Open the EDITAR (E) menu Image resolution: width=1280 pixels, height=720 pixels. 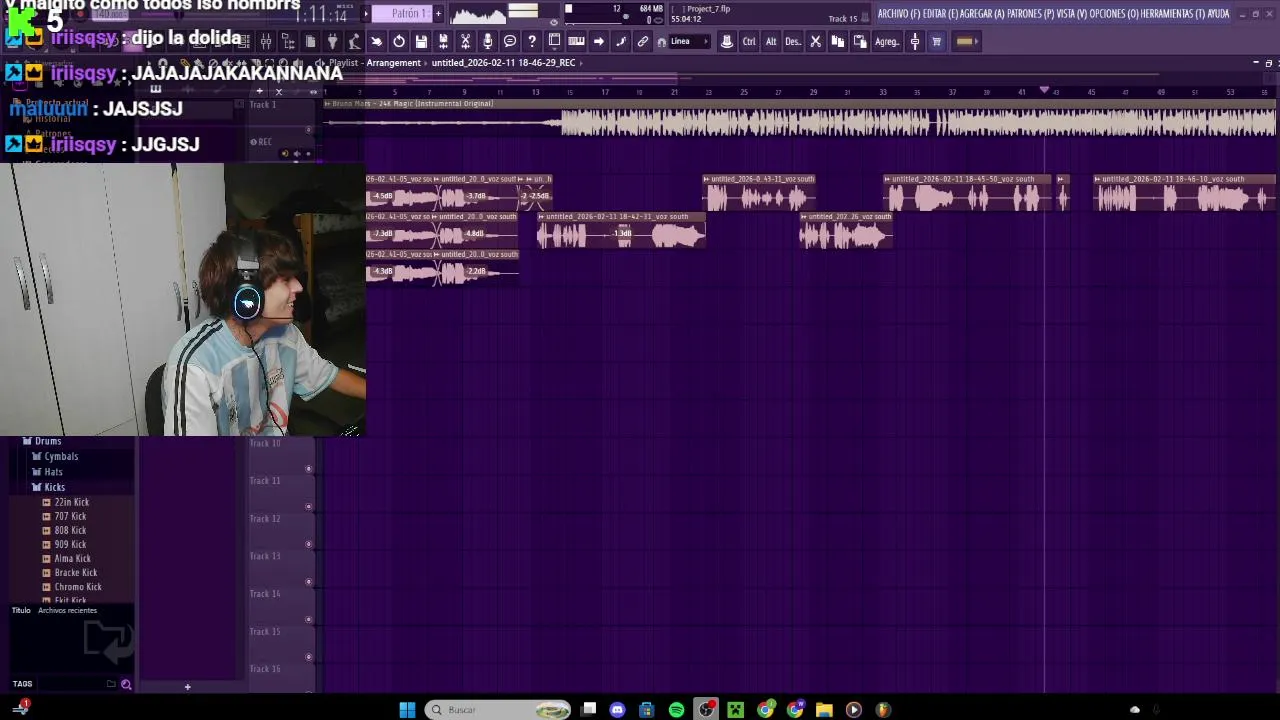point(939,14)
